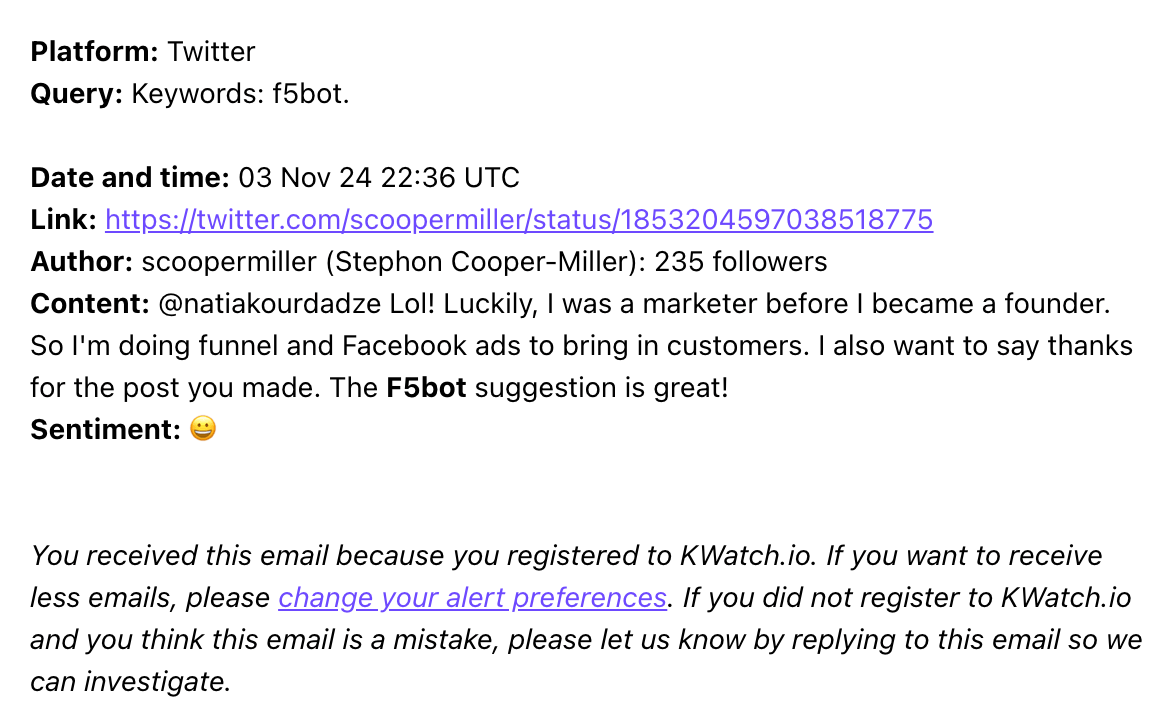Image resolution: width=1176 pixels, height=722 pixels.
Task: Click the f5bot keyword in Query line
Action: [308, 94]
